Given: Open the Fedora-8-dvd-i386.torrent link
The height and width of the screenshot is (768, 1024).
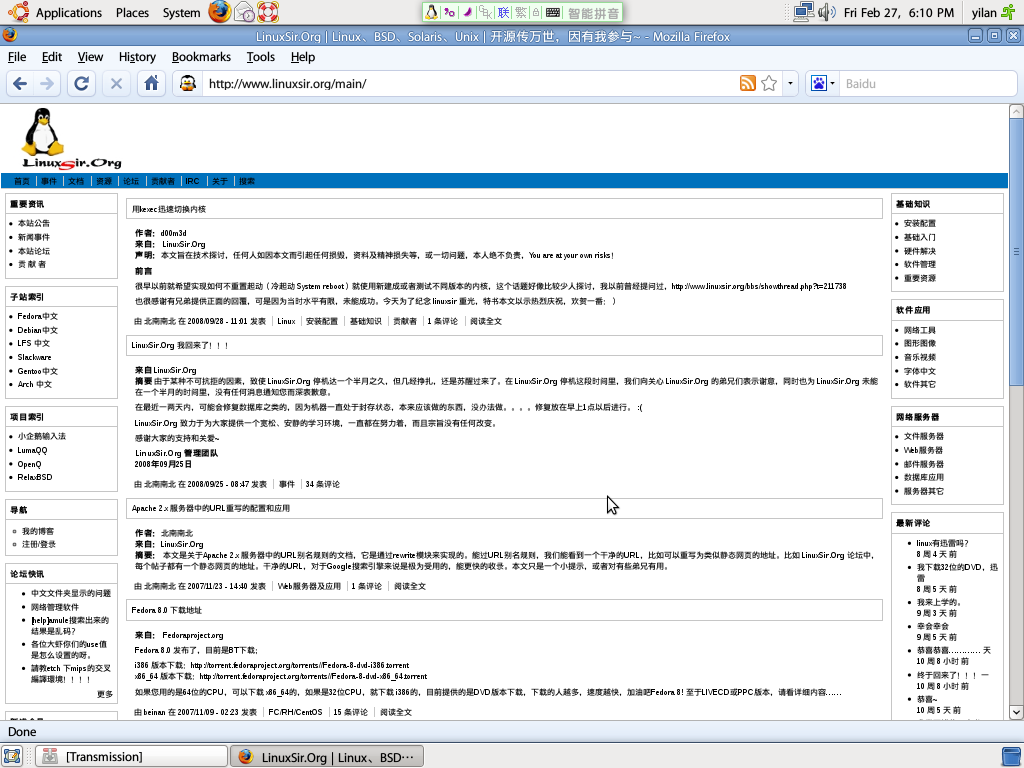Looking at the screenshot, I should point(300,665).
